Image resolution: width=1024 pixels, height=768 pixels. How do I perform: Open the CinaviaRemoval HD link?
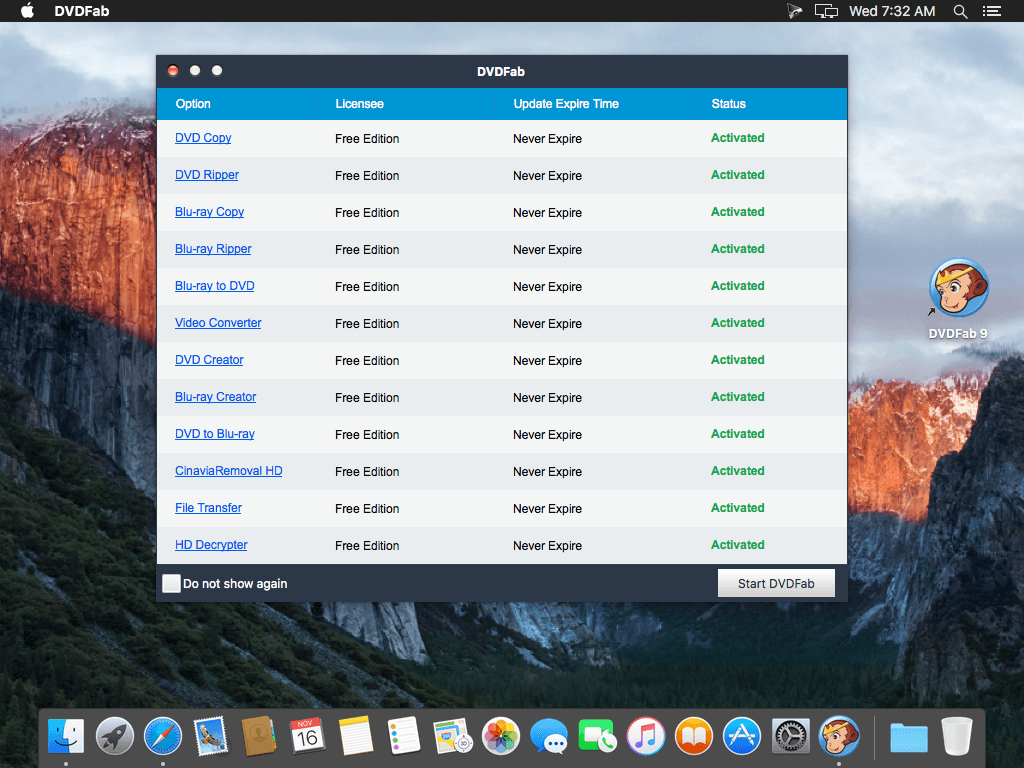(229, 471)
